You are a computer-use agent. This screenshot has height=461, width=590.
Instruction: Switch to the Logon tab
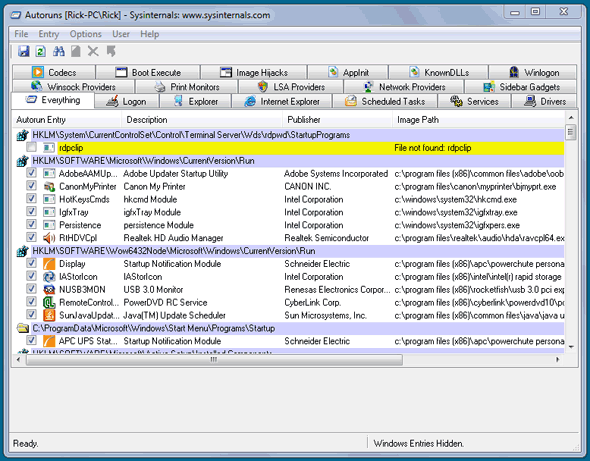point(127,102)
